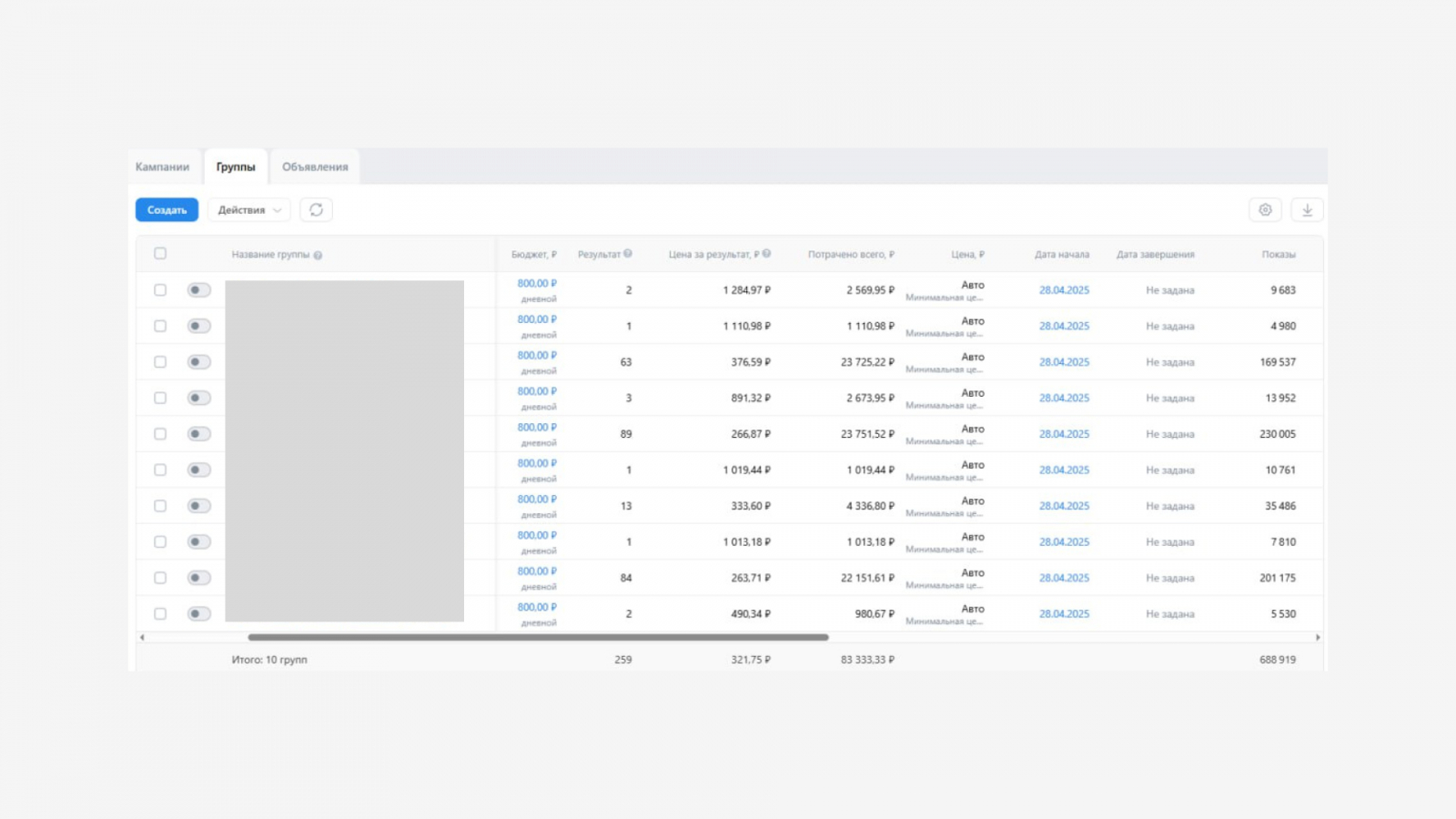Open the 800,00 ₽ budget in 2 569,95 ₽ row
Viewport: 1456px width, 819px height.
(537, 284)
